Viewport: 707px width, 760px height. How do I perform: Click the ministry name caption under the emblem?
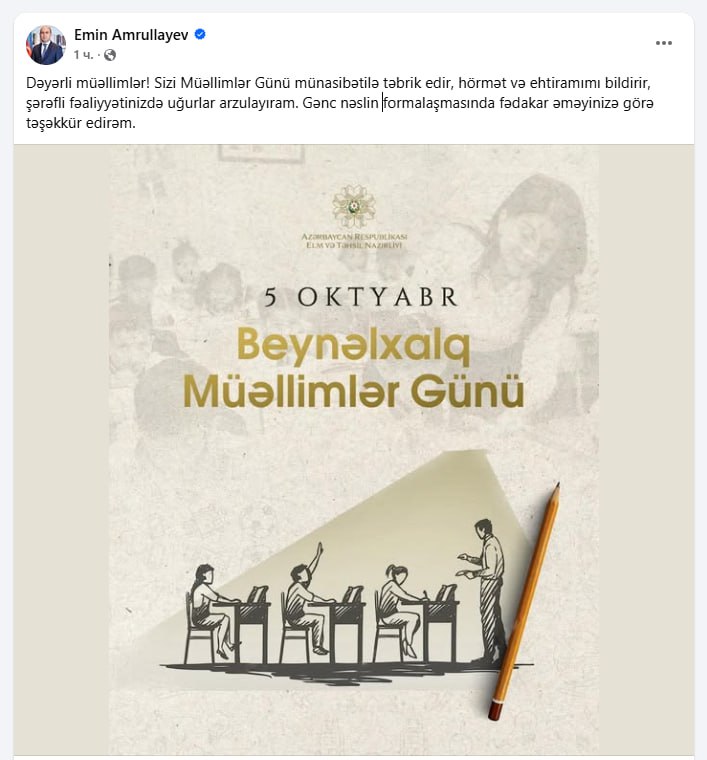[354, 241]
